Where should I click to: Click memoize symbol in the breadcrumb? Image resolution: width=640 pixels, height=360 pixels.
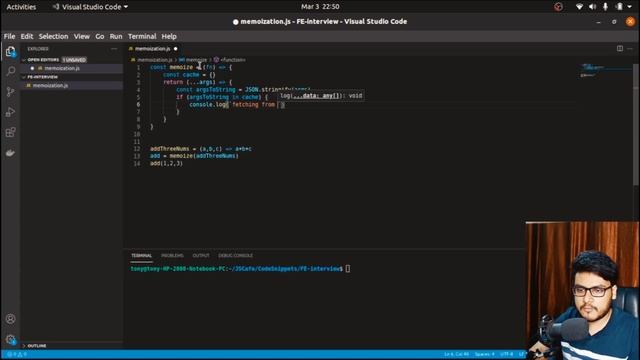coord(196,60)
